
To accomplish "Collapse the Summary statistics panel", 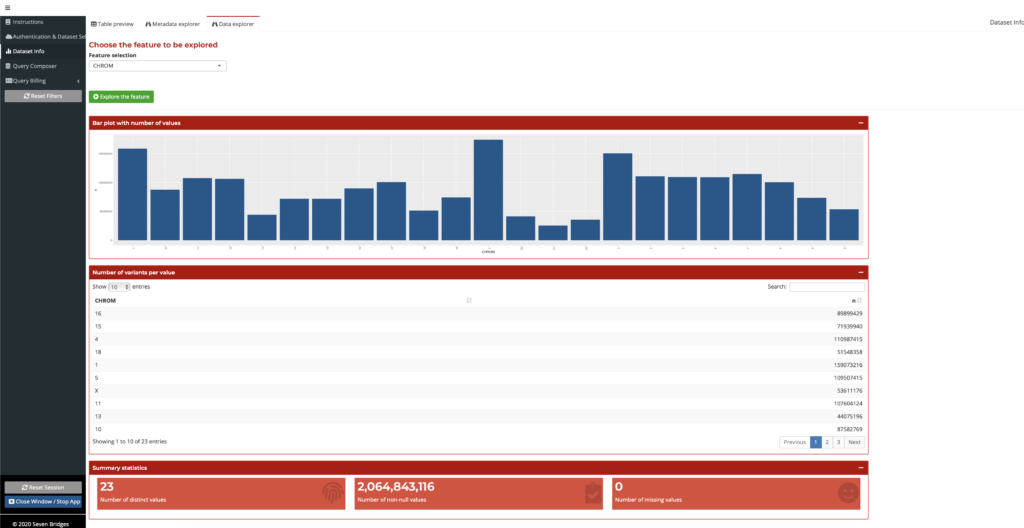I will click(860, 467).
